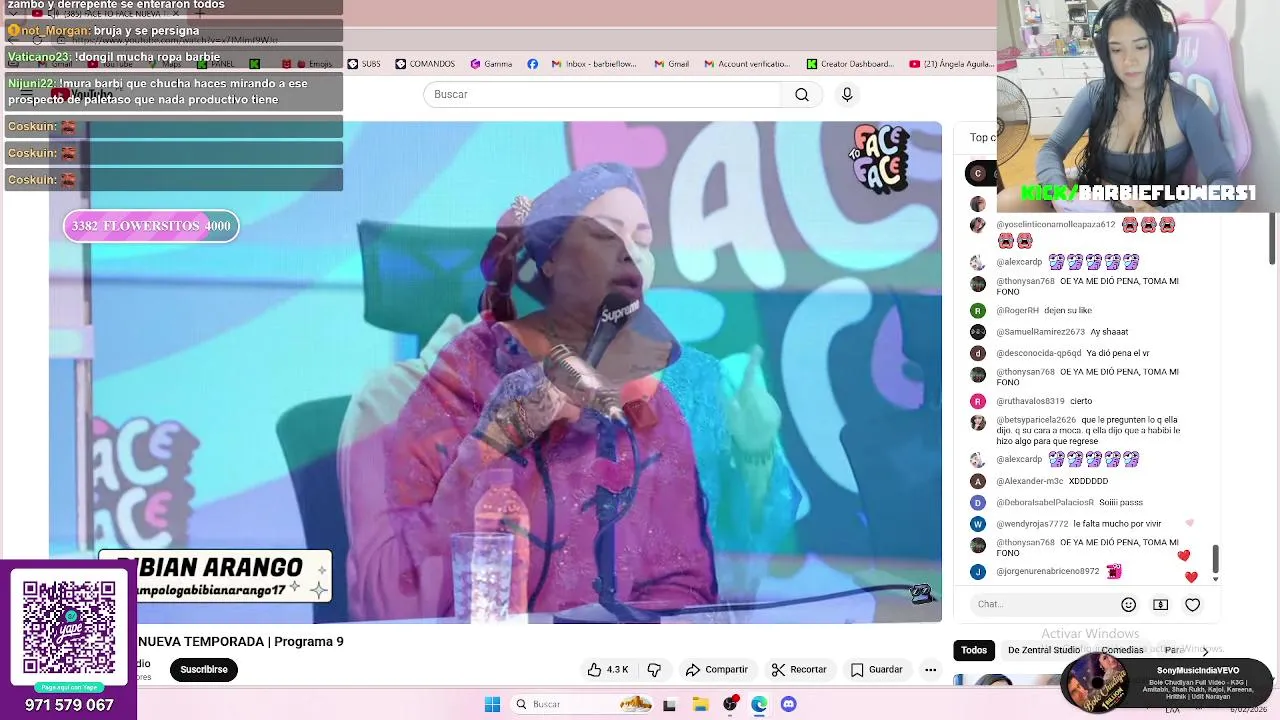
Task: Click the video title NUEVA TEMPORADA Programa 9
Action: (x=240, y=642)
